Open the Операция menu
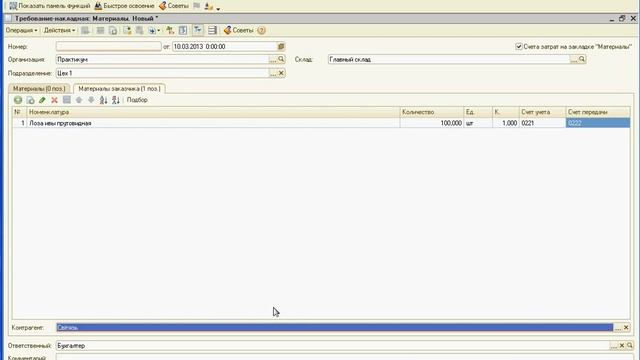The height and width of the screenshot is (360, 640). click(21, 30)
